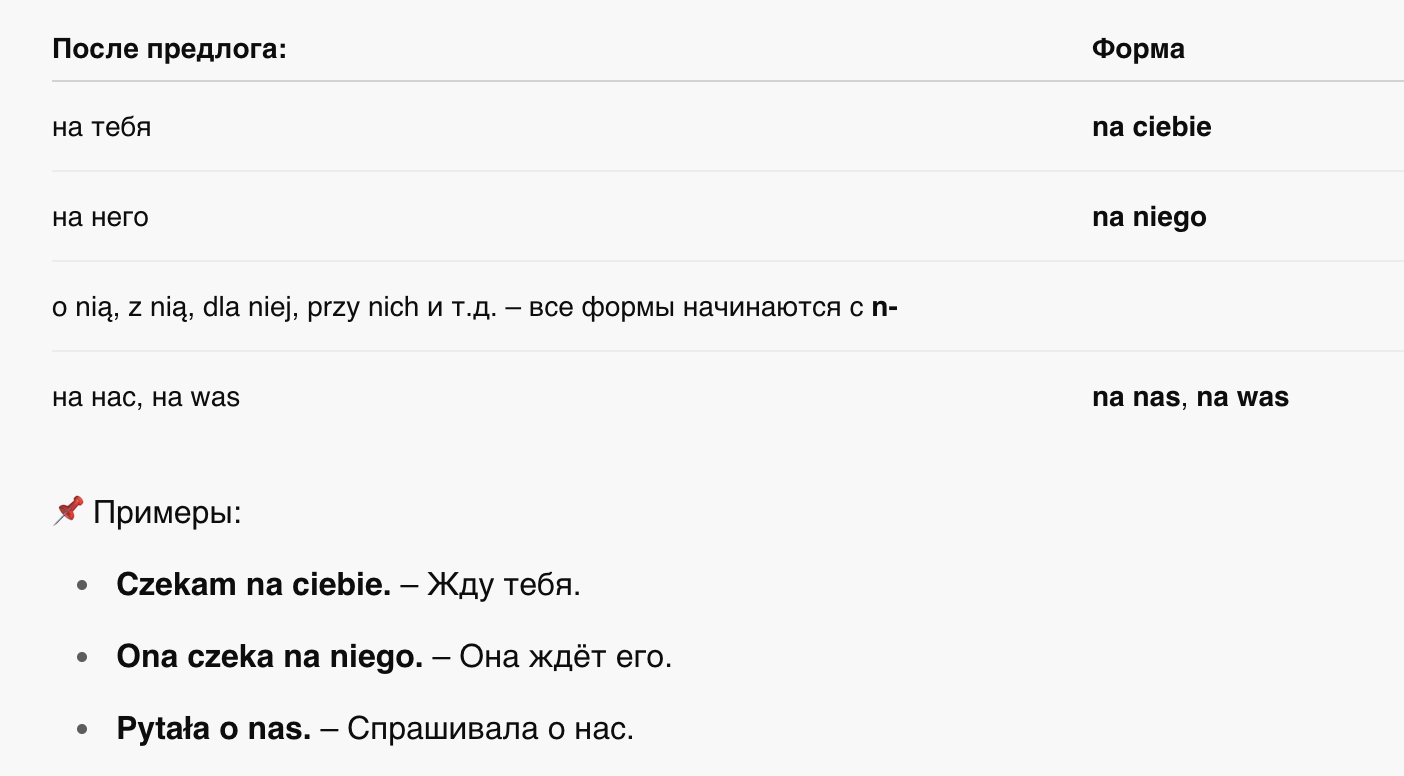Click the pushpin emoji next to Примеры
This screenshot has height=776, width=1404.
(x=68, y=512)
